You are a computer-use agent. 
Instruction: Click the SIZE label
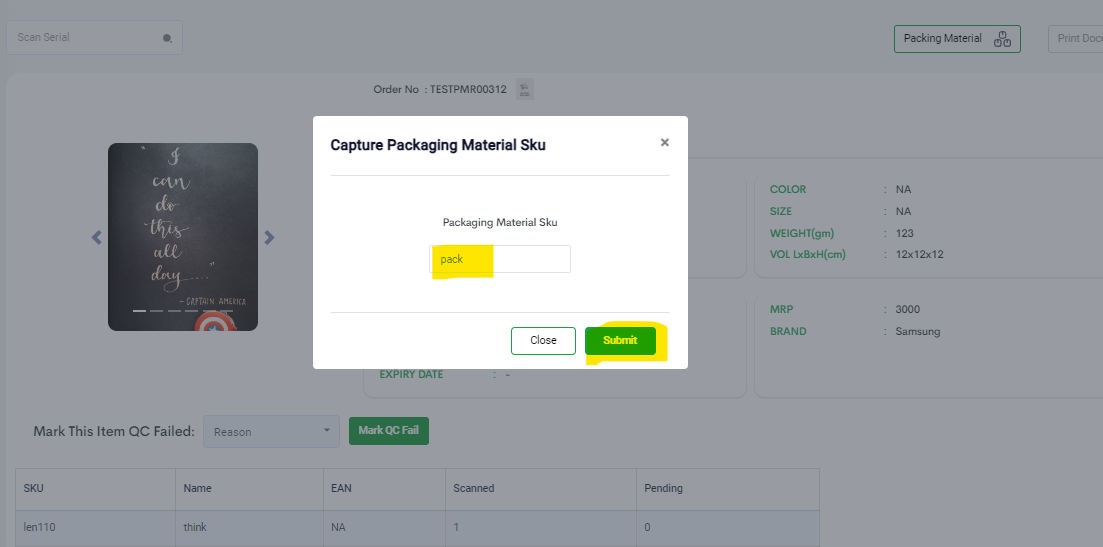(781, 211)
